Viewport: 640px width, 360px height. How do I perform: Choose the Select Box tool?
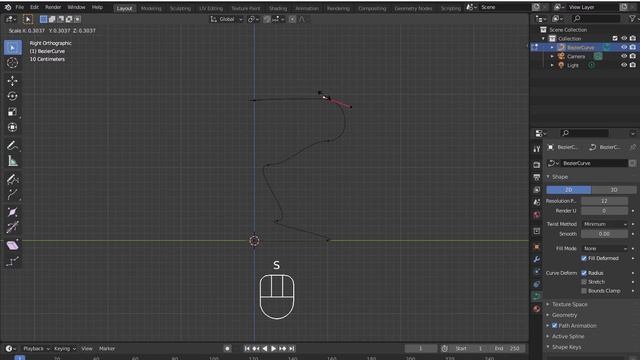click(12, 48)
